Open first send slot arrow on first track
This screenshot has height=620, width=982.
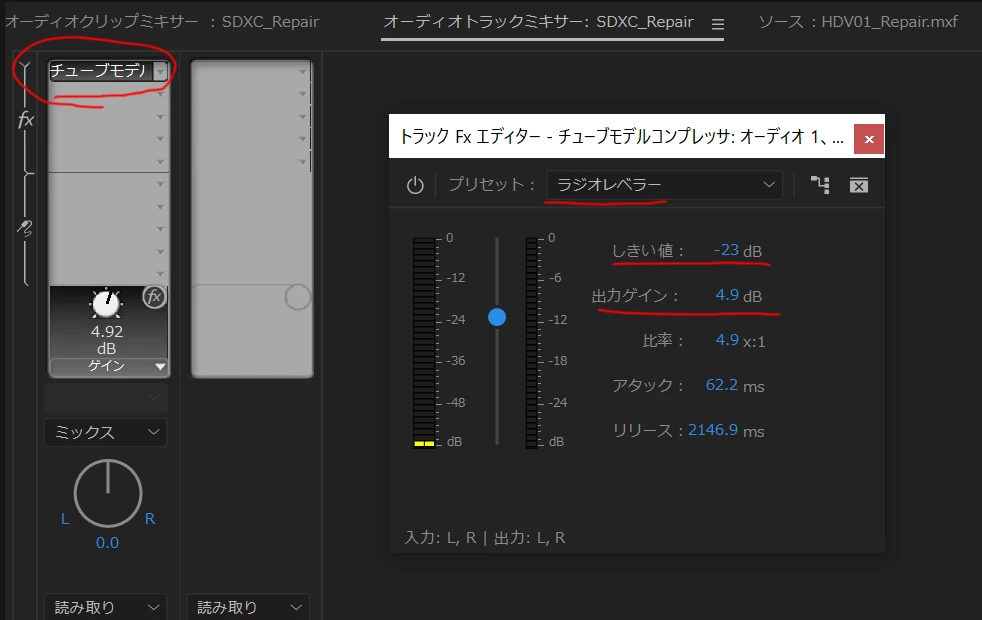coord(160,184)
